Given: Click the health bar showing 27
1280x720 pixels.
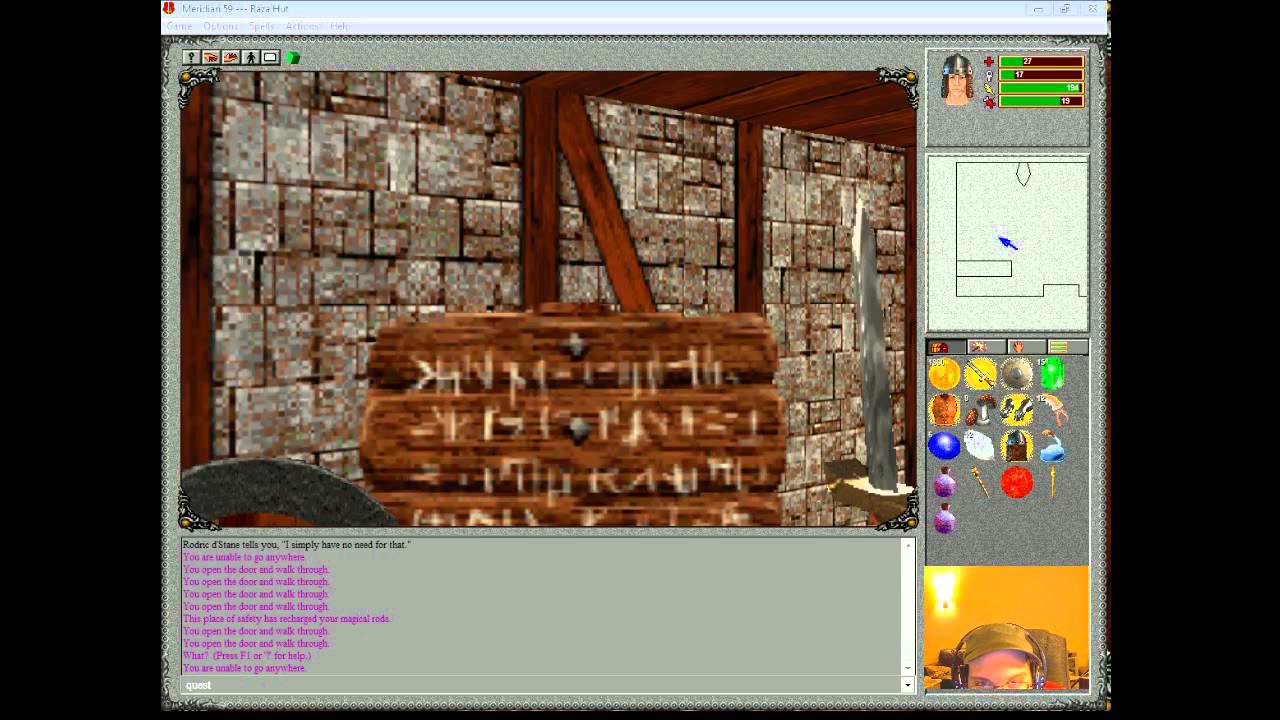Looking at the screenshot, I should [x=1041, y=62].
